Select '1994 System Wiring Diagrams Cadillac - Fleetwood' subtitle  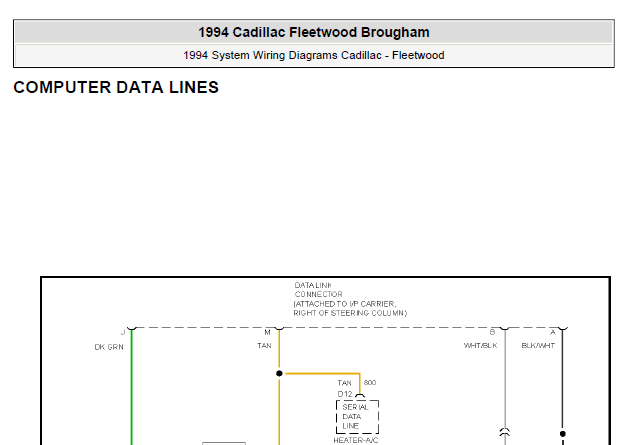pos(314,55)
